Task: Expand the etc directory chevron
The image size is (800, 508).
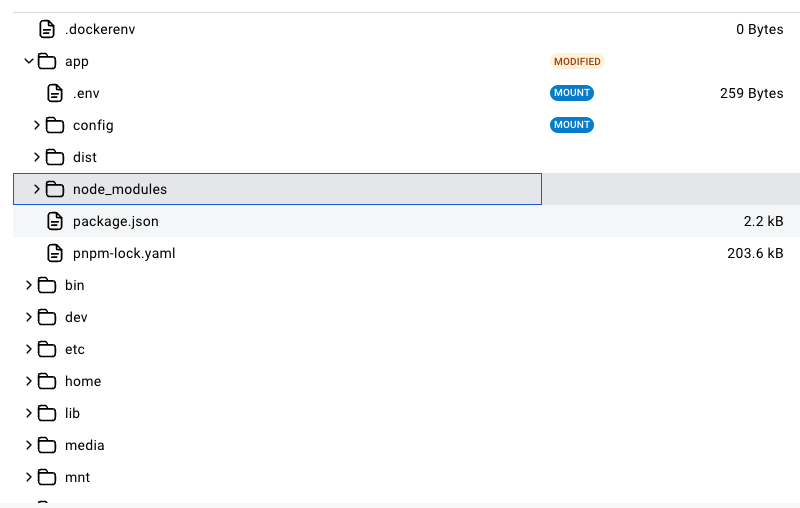Action: point(28,349)
